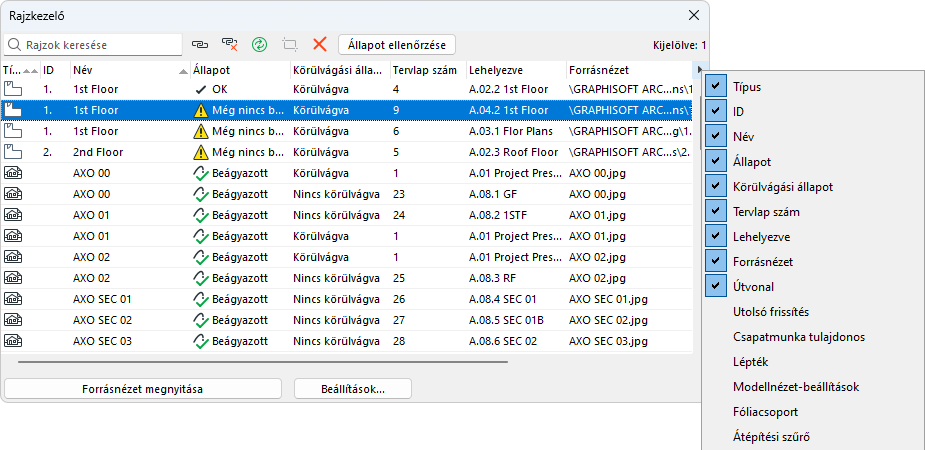The width and height of the screenshot is (925, 450).
Task: Uncheck the ID column checkbox
Action: pyautogui.click(x=716, y=111)
